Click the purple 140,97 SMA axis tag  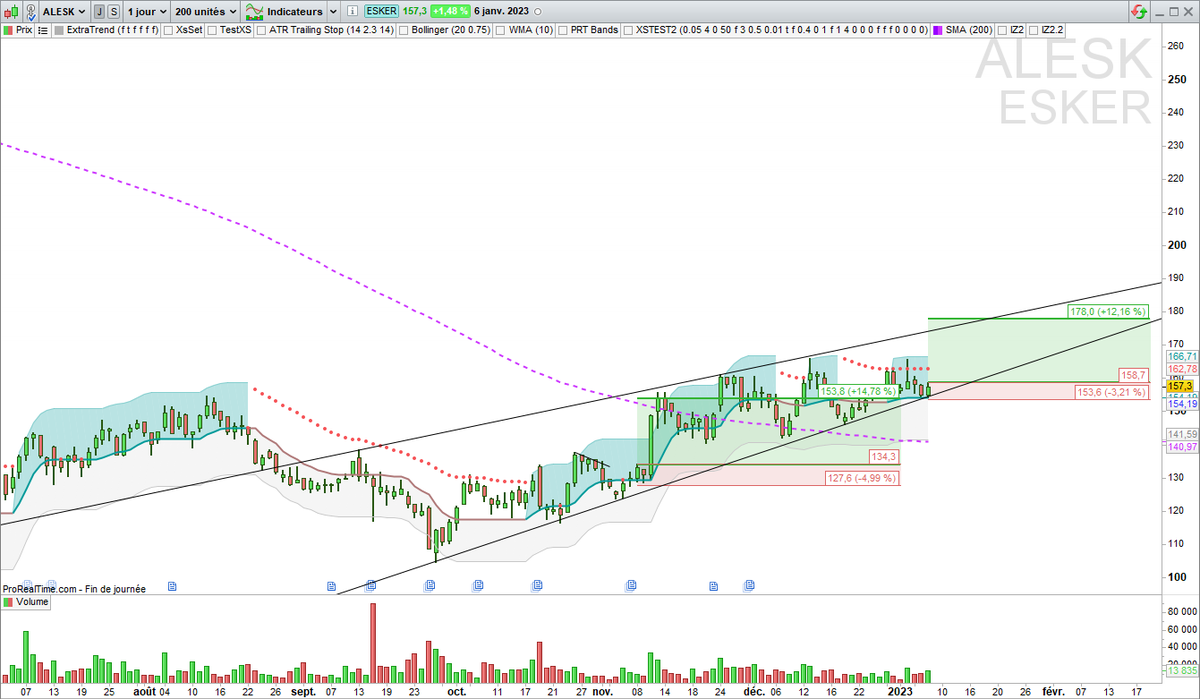pos(1182,447)
